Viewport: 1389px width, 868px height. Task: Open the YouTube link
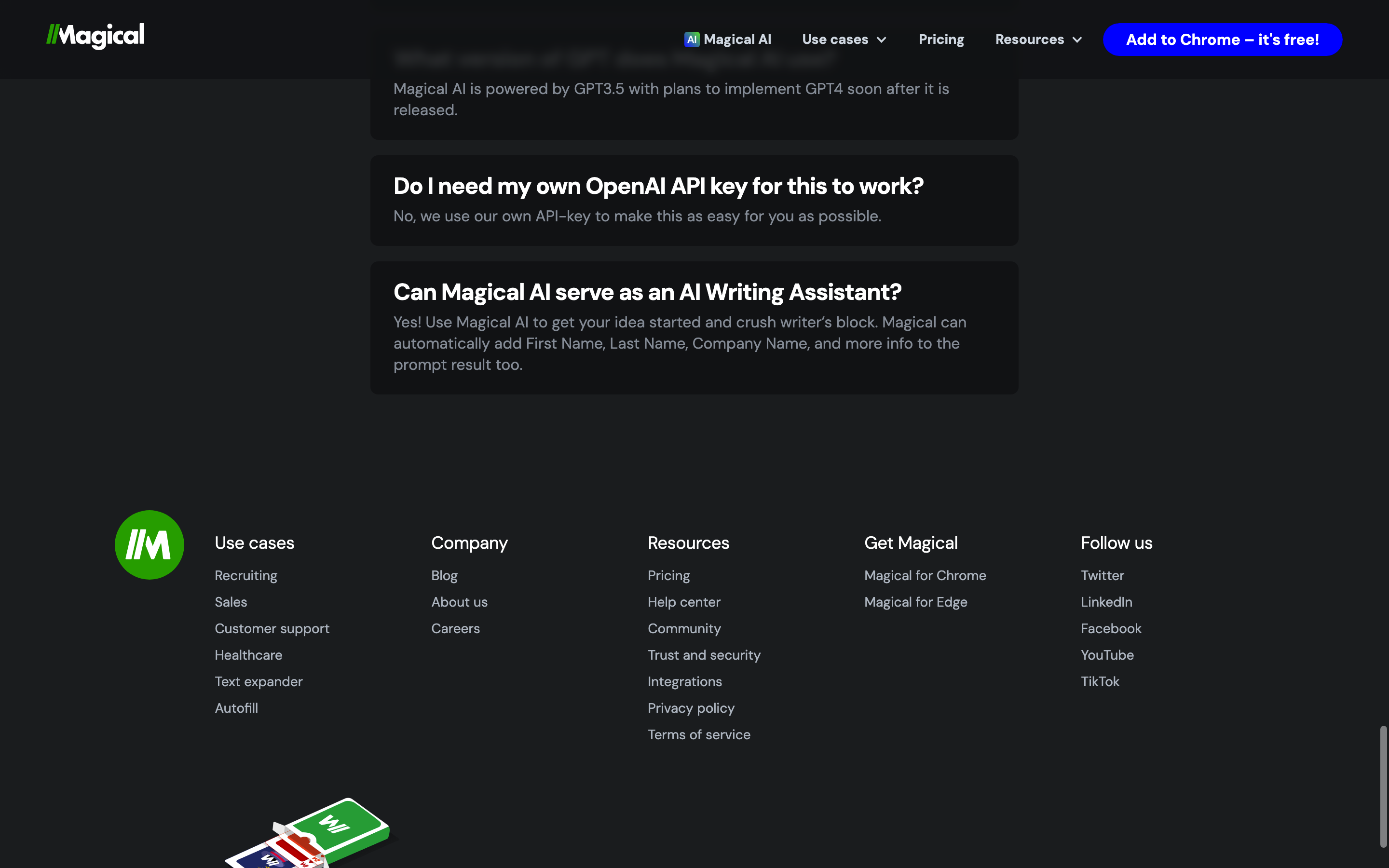click(1107, 654)
